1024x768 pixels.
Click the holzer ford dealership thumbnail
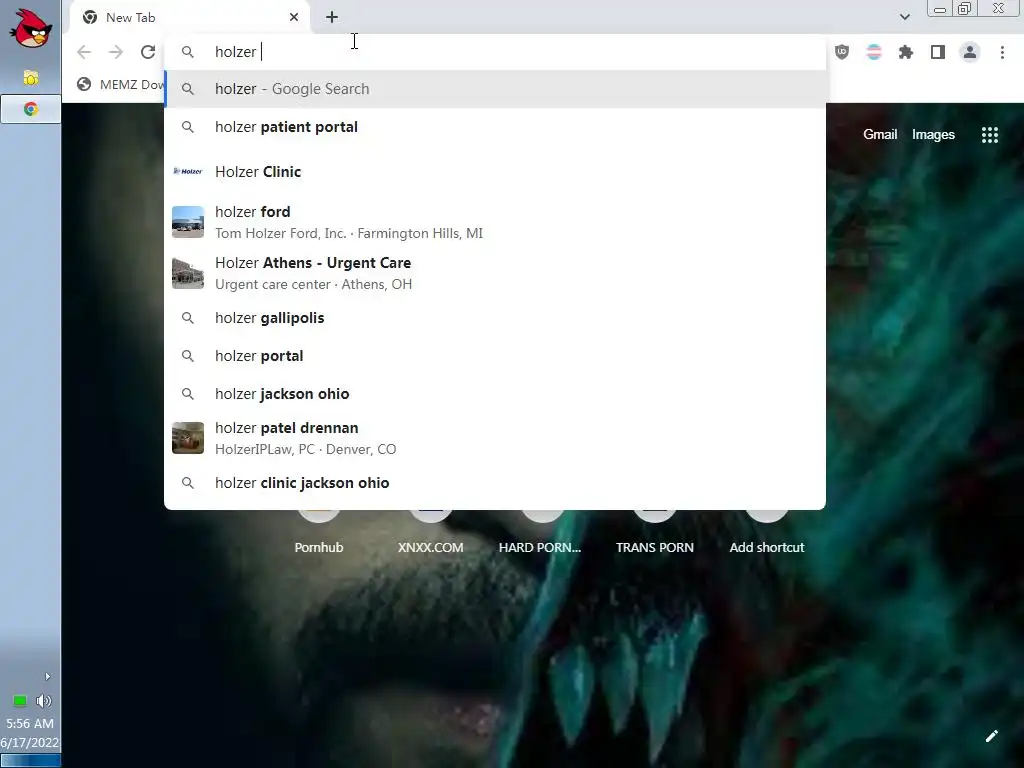[188, 222]
